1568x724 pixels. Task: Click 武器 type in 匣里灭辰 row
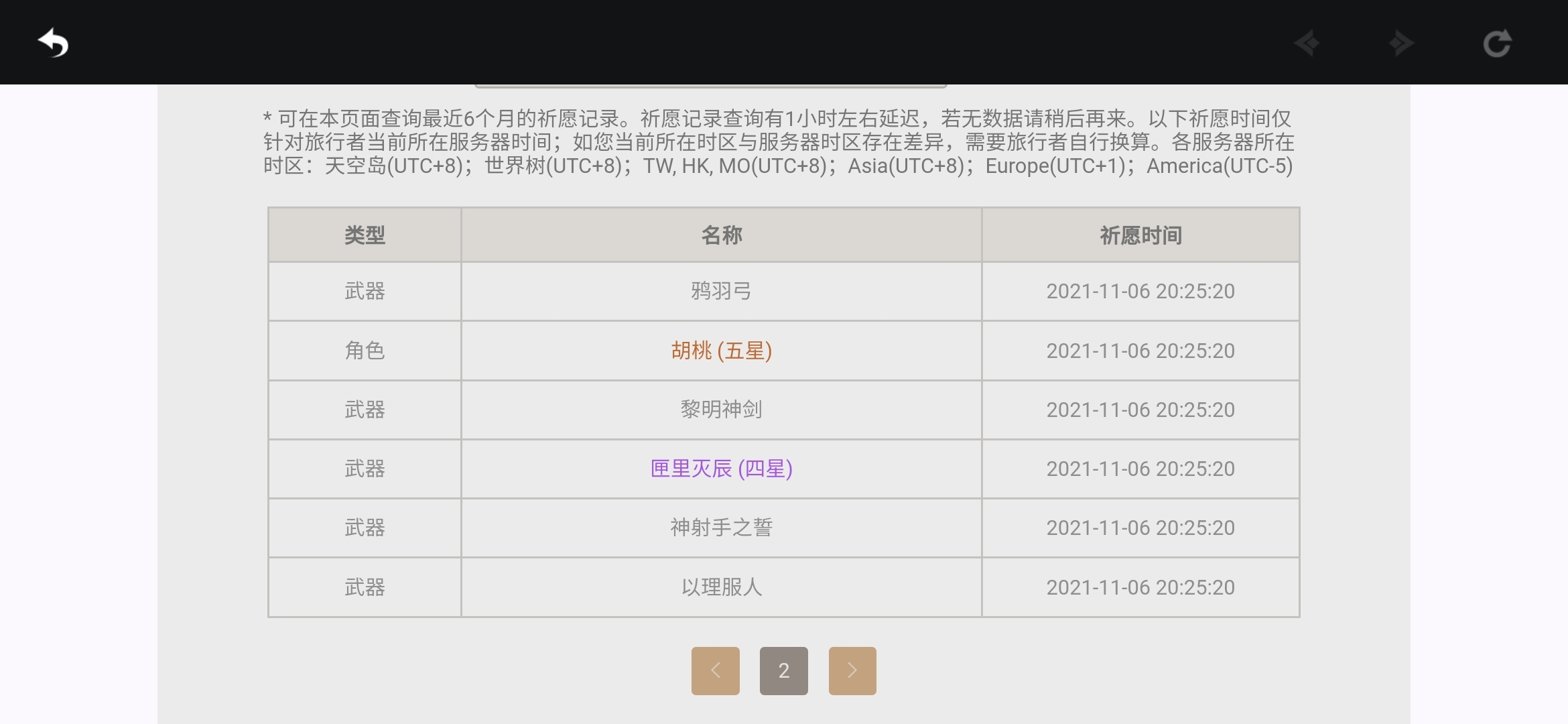point(365,469)
